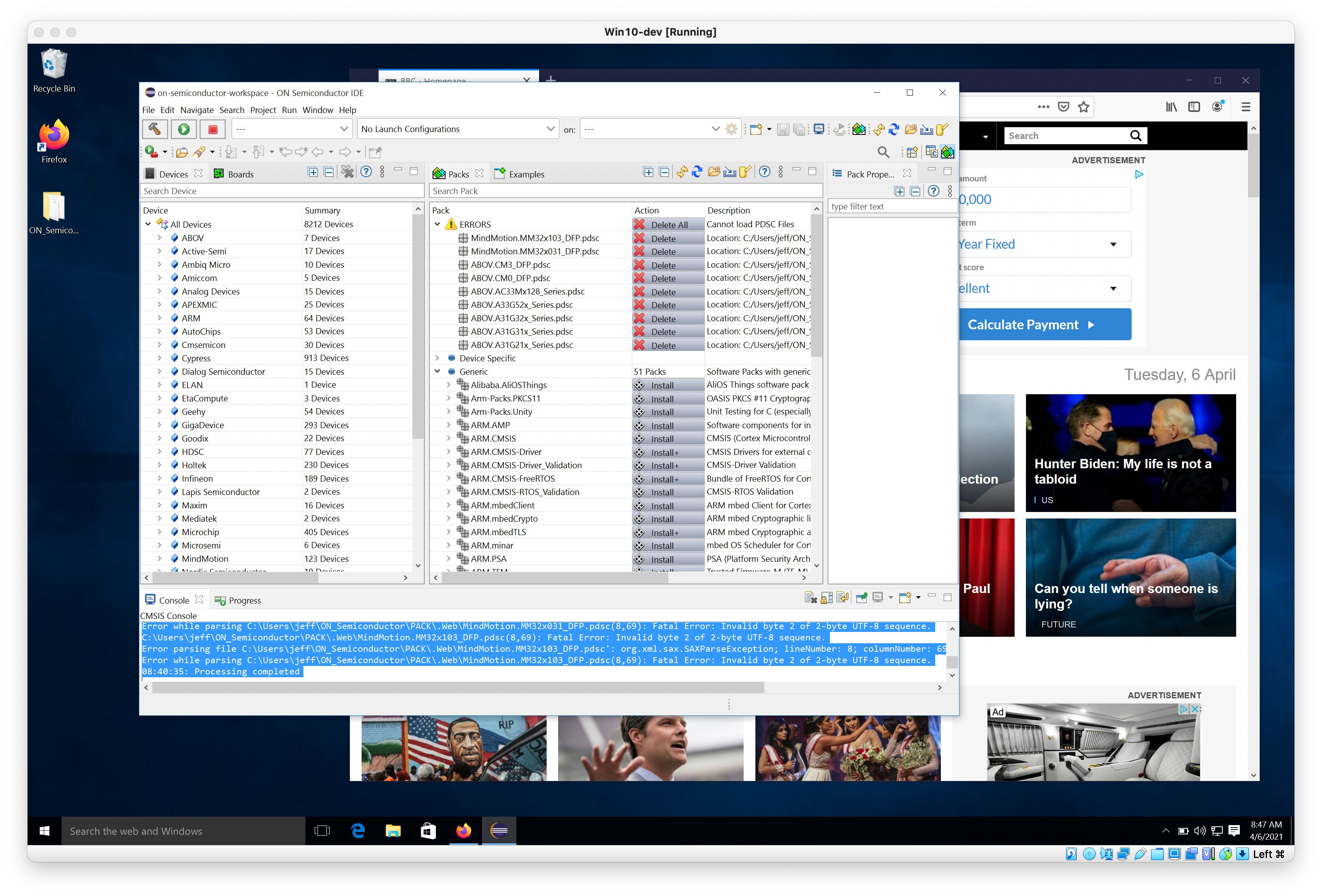Image resolution: width=1322 pixels, height=896 pixels.
Task: Install the ARM.CMSIS pack
Action: (x=668, y=439)
